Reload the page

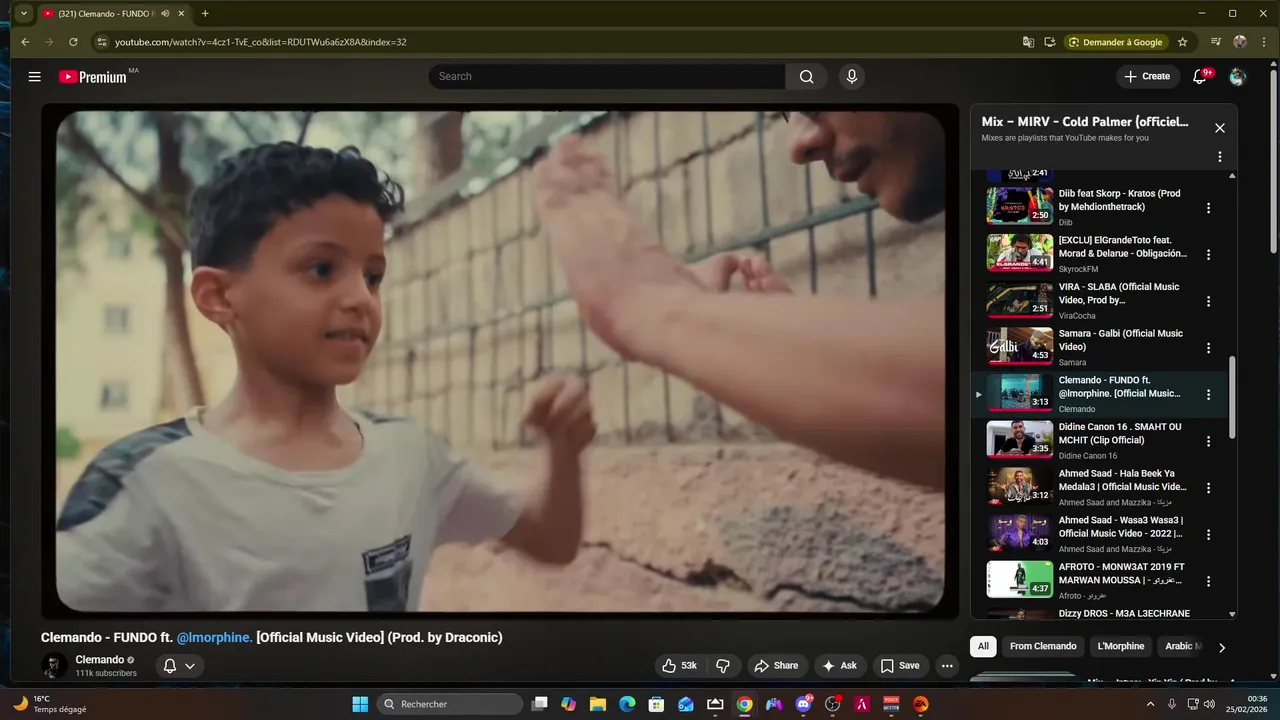73,42
